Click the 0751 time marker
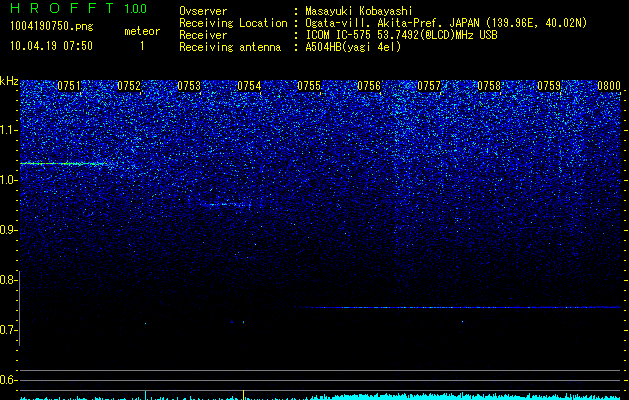The width and height of the screenshot is (629, 400). pyautogui.click(x=69, y=86)
